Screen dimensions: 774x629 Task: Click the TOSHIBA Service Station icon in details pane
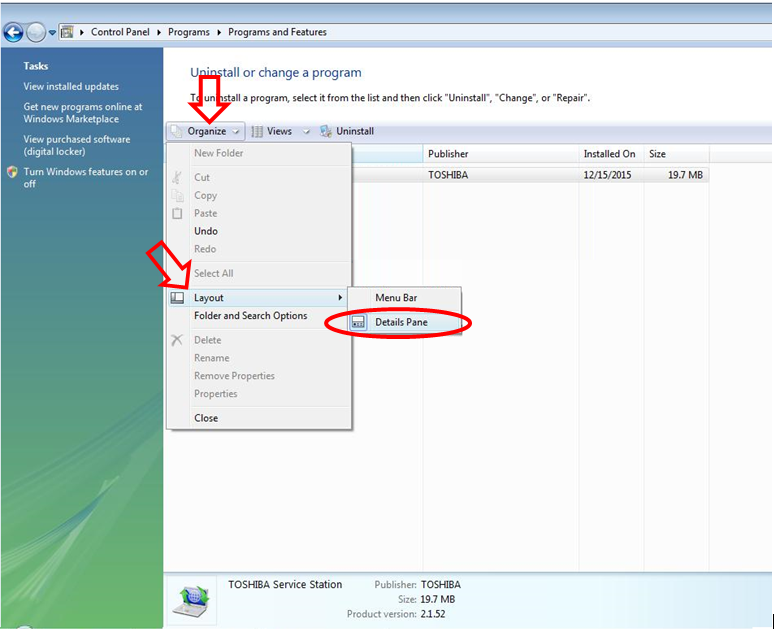point(192,597)
